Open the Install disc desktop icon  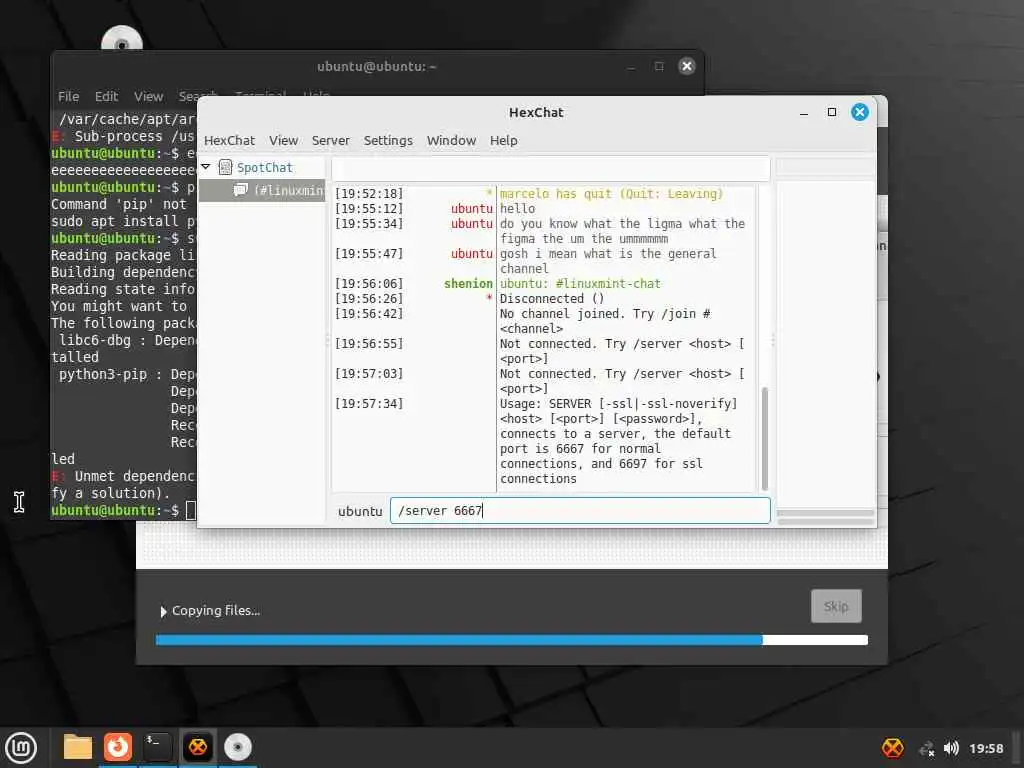[122, 38]
